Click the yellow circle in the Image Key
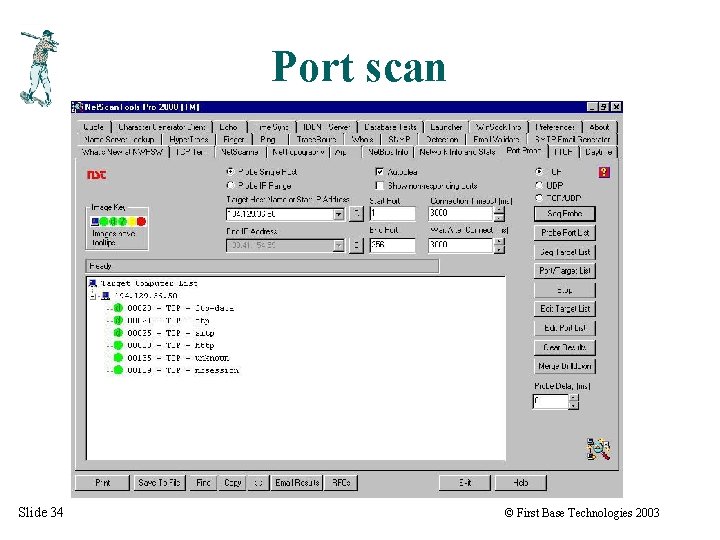 click(x=132, y=222)
